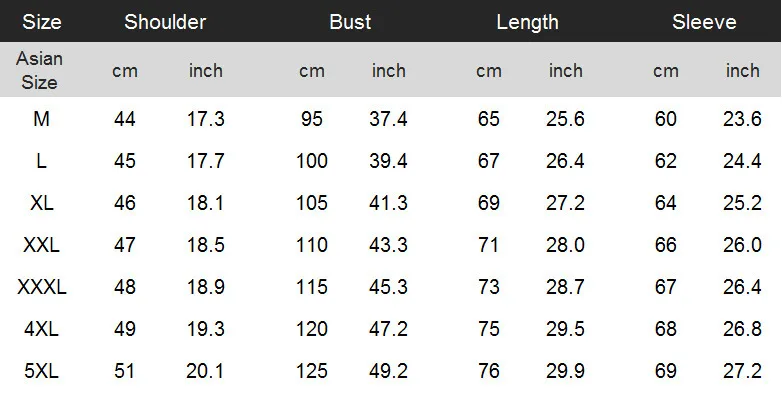Select bust value 43.3 inch for XXL

tap(388, 245)
